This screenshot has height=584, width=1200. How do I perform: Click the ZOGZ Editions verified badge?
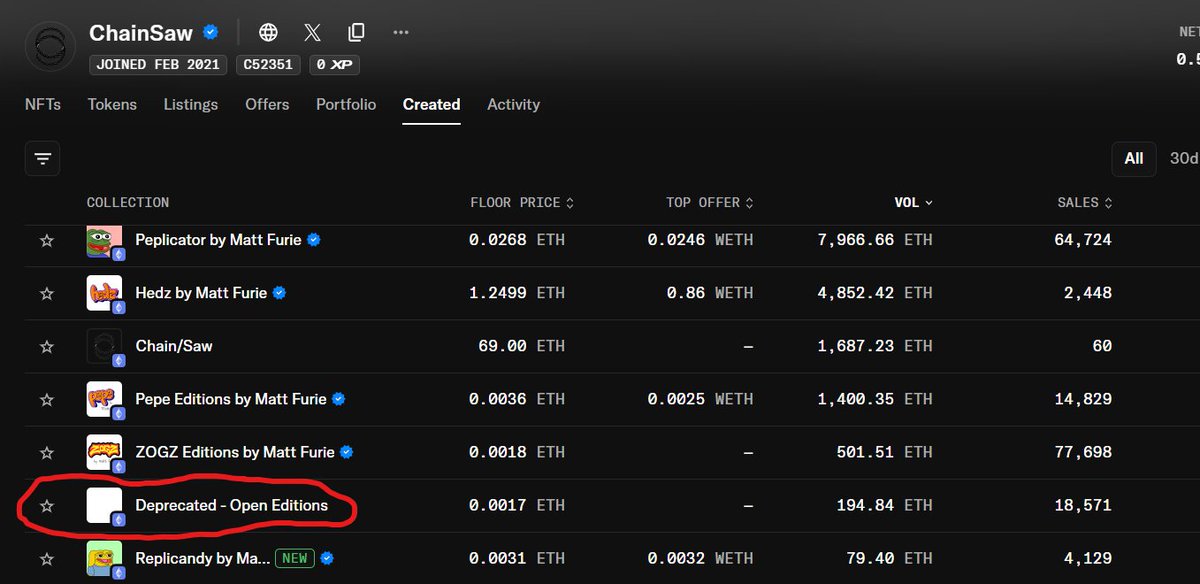pyautogui.click(x=347, y=452)
